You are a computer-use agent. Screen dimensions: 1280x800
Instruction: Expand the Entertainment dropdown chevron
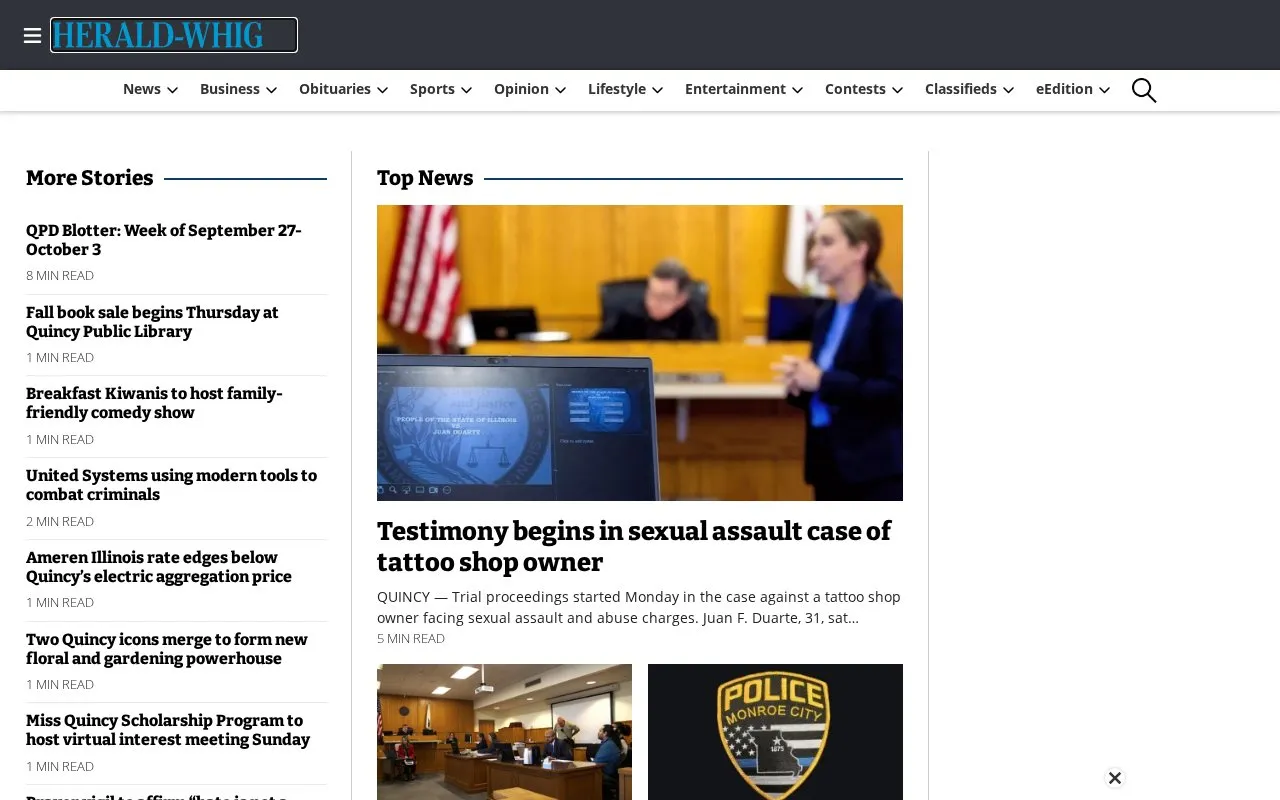click(x=797, y=90)
